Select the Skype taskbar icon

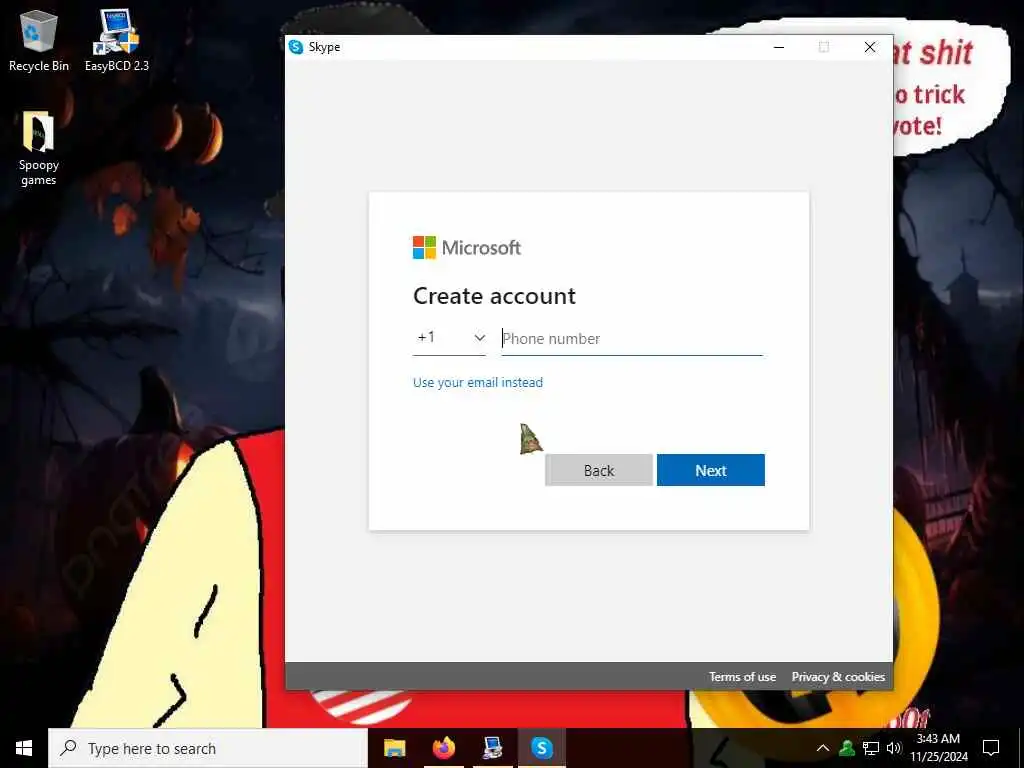coord(541,748)
